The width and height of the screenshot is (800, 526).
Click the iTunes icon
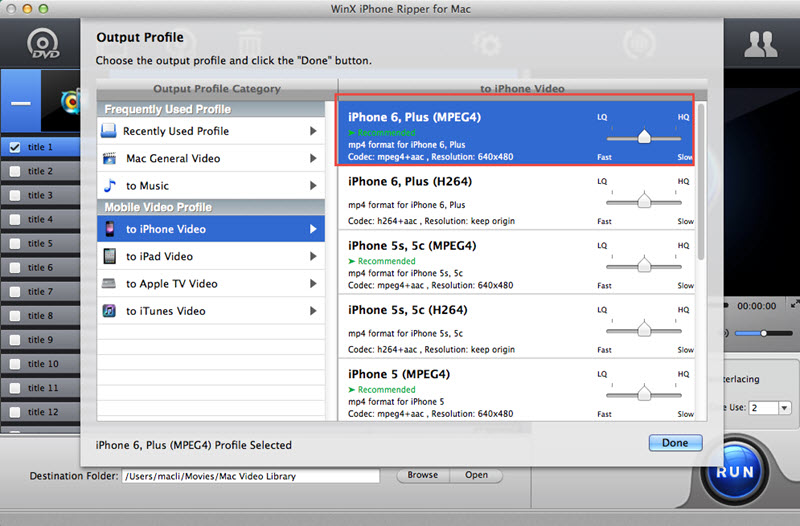point(109,311)
